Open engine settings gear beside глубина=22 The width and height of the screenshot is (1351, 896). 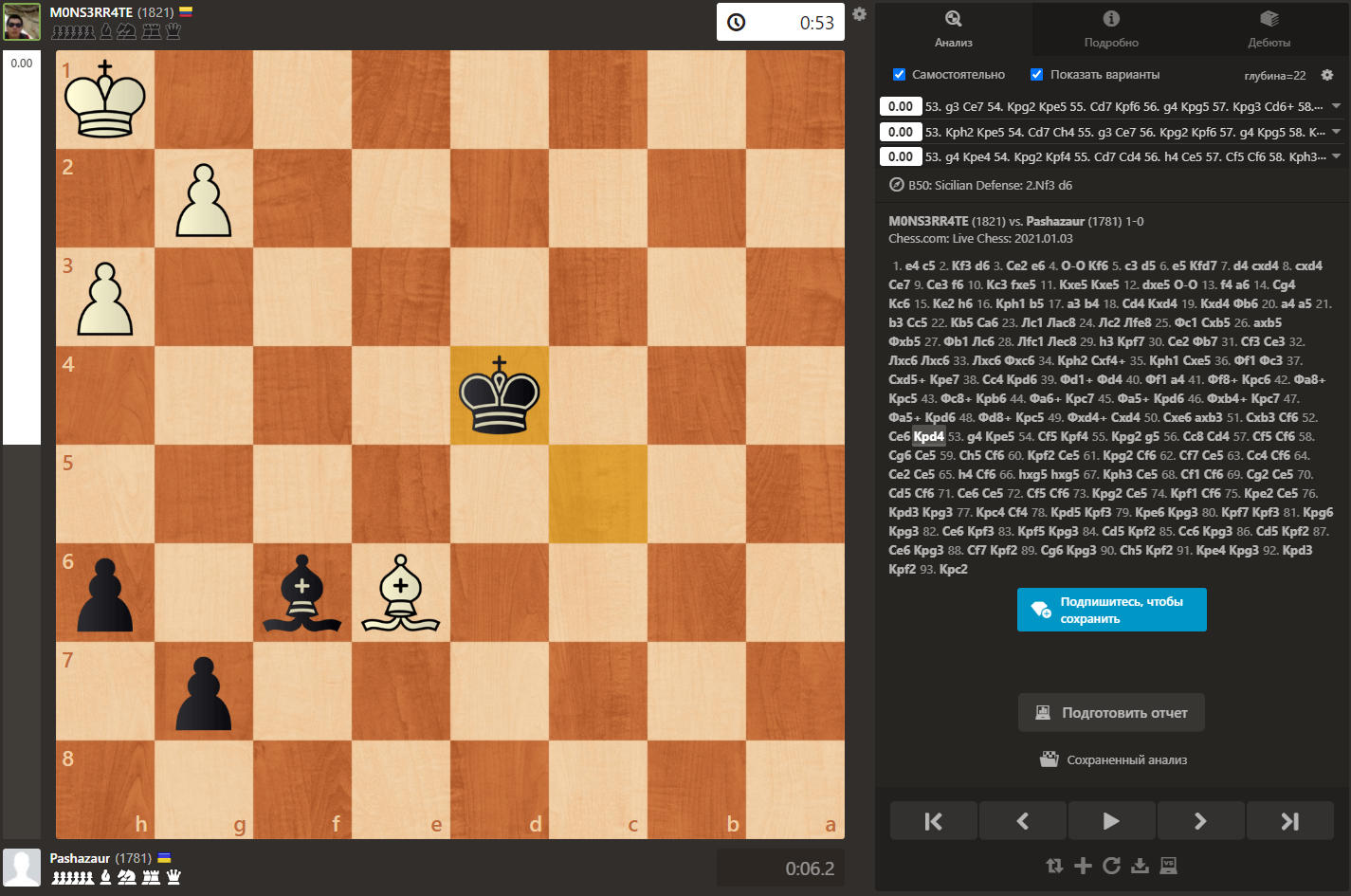click(x=1327, y=75)
